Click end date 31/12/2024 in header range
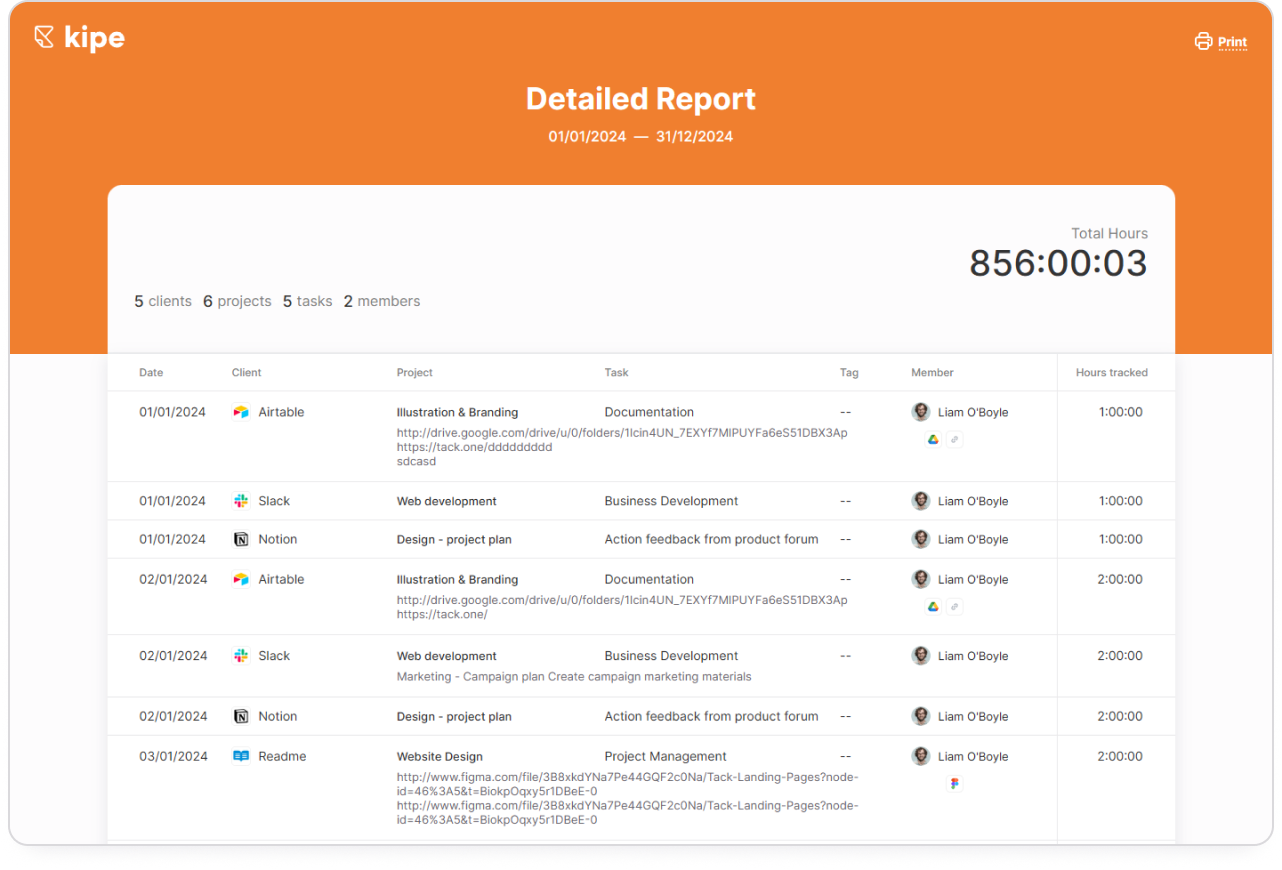This screenshot has width=1282, height=870. 695,136
